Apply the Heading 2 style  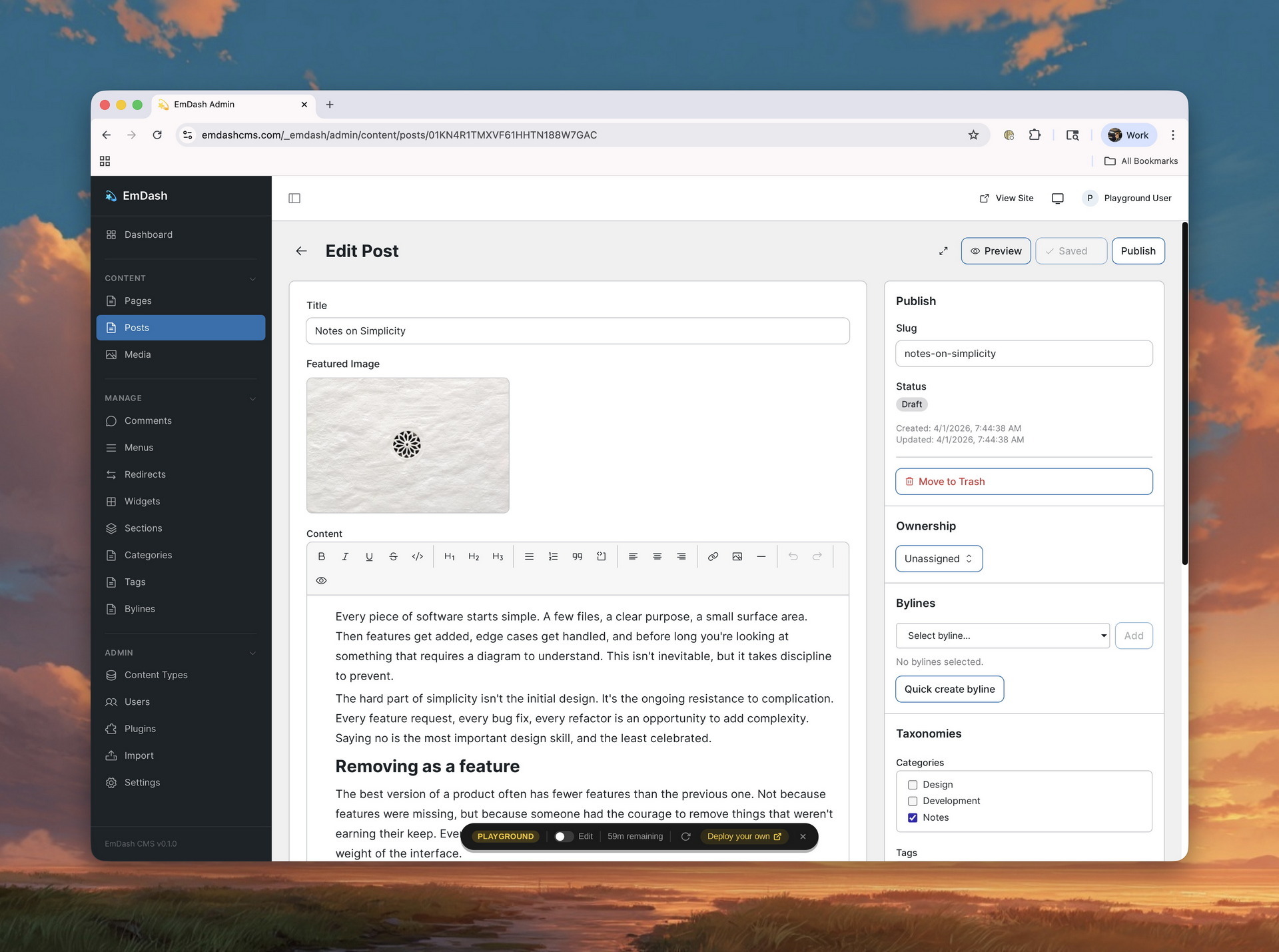(x=474, y=556)
